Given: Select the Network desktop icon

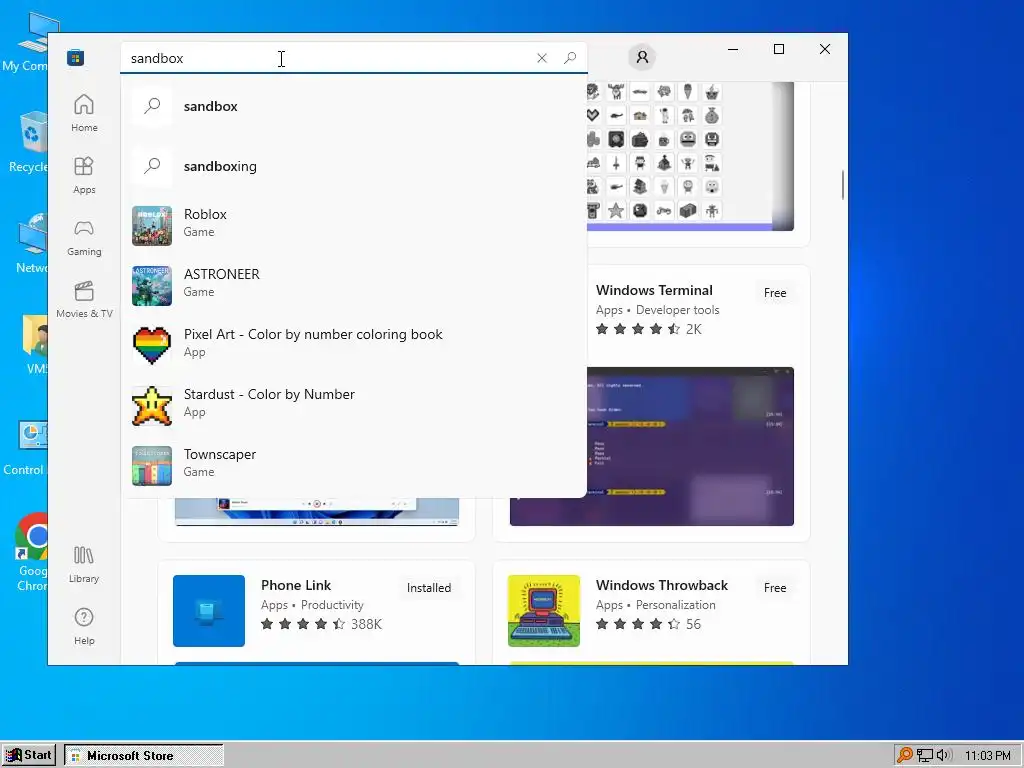Looking at the screenshot, I should [x=31, y=243].
